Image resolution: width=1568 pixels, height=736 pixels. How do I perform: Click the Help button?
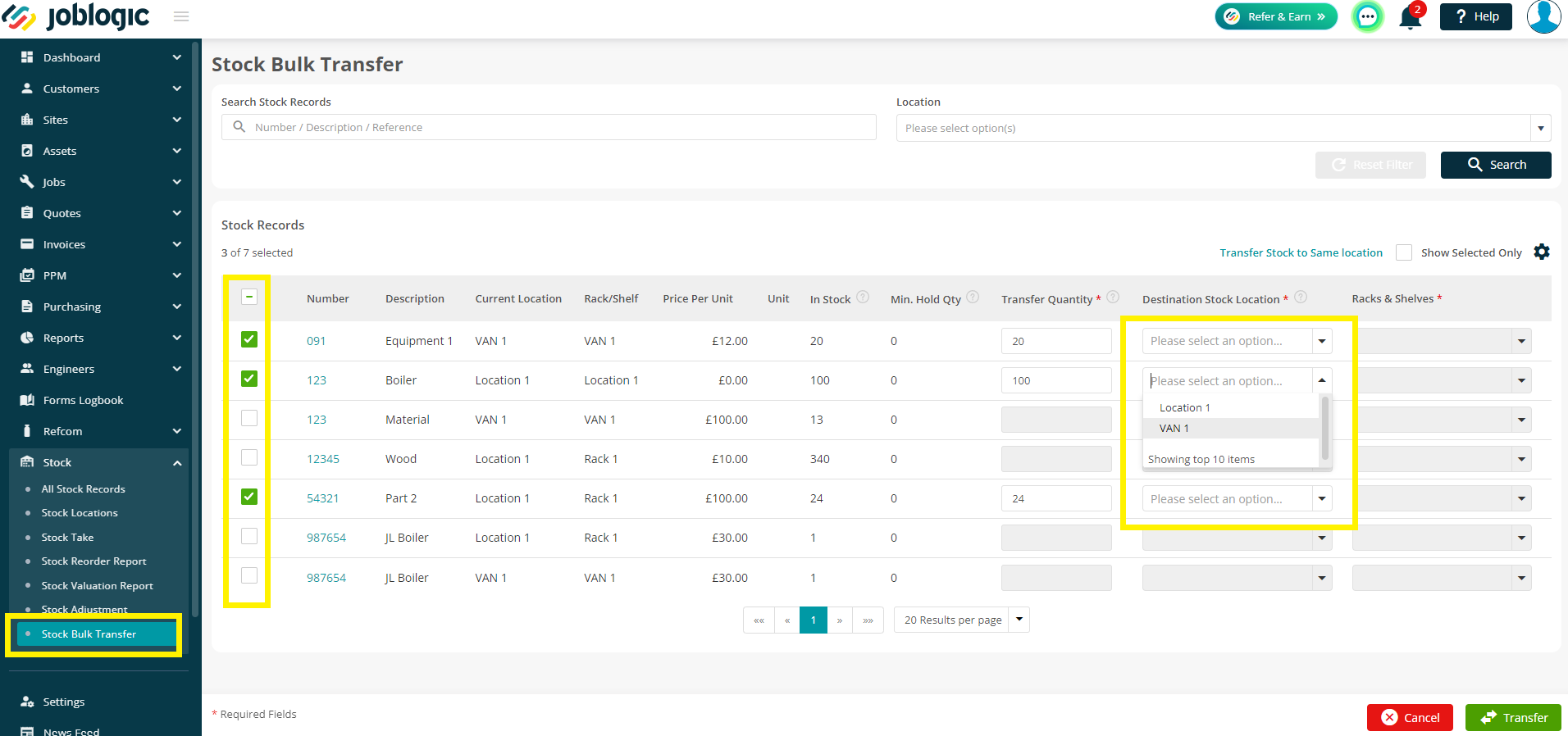1476,16
